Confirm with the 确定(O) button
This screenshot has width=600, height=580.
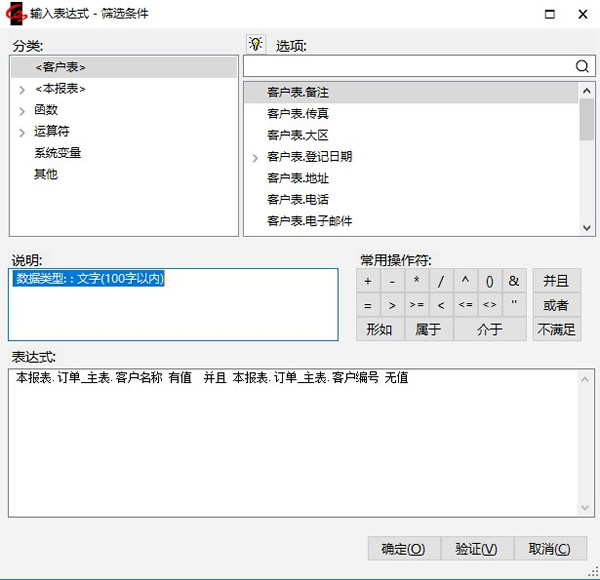point(404,548)
